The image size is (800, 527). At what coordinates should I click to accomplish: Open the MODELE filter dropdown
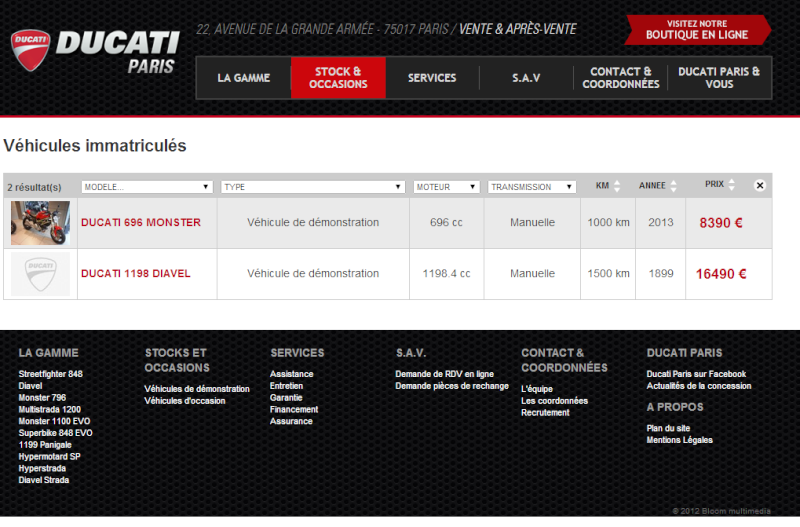(147, 187)
